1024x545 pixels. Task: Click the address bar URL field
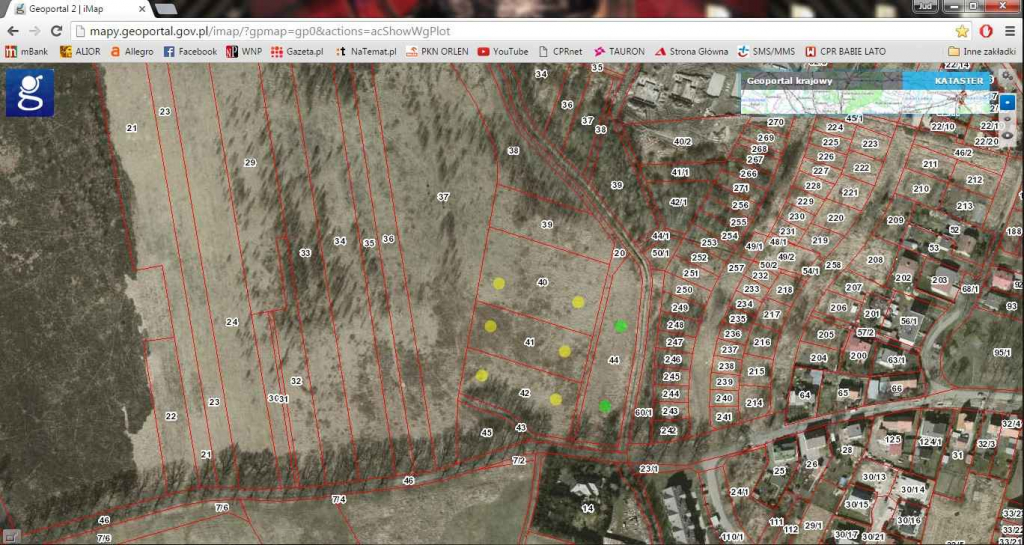point(500,31)
